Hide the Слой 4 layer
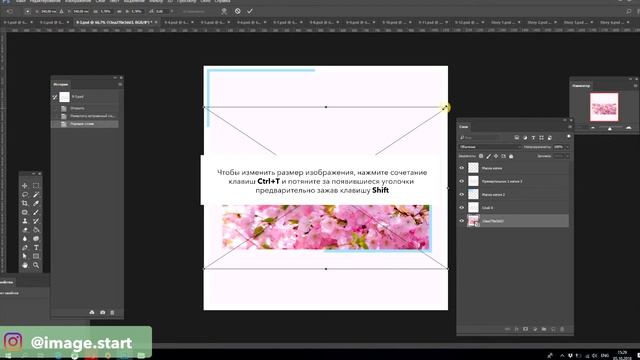The height and width of the screenshot is (360, 640). pos(462,208)
